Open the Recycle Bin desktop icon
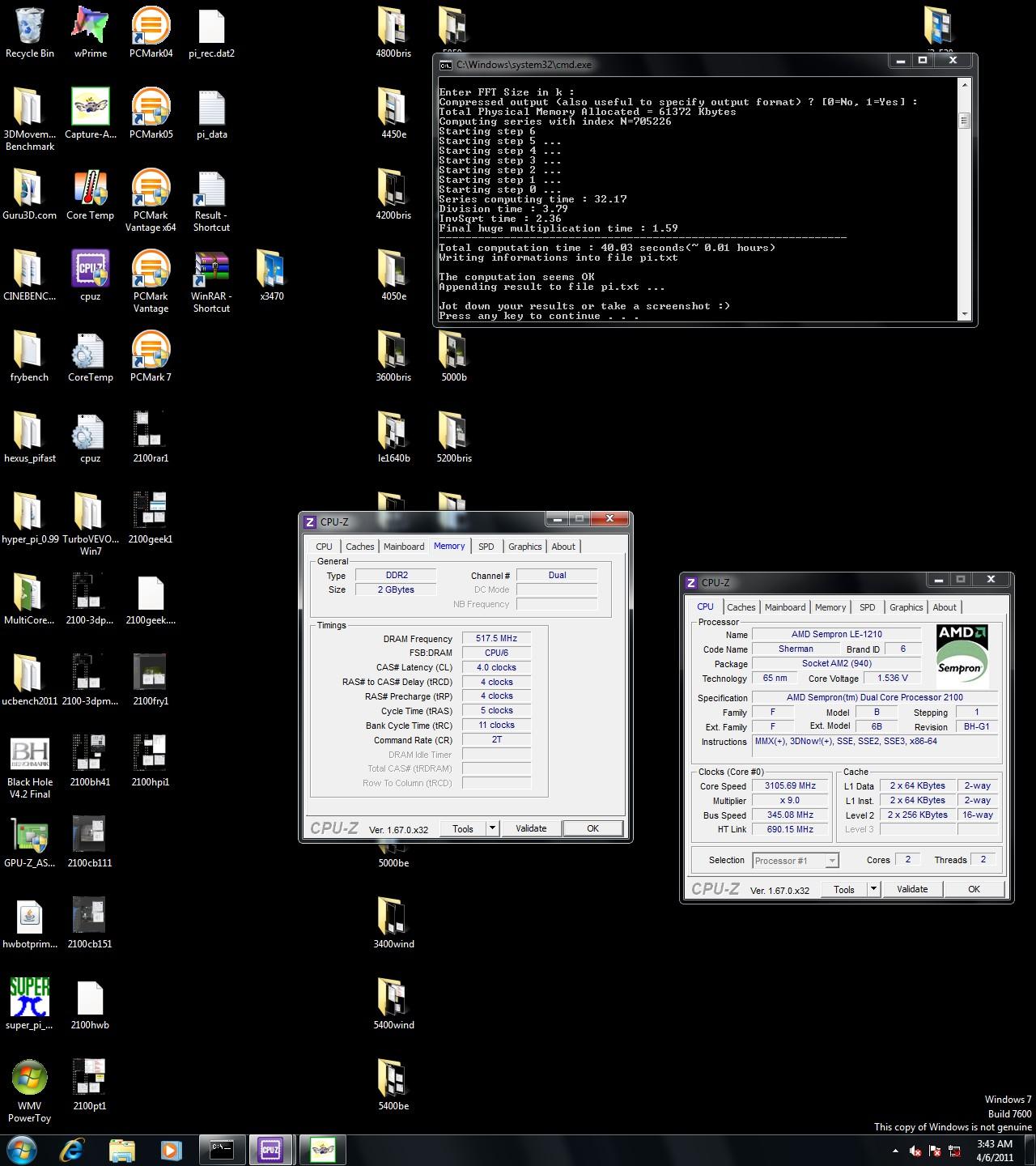The height and width of the screenshot is (1166, 1036). pos(30,32)
